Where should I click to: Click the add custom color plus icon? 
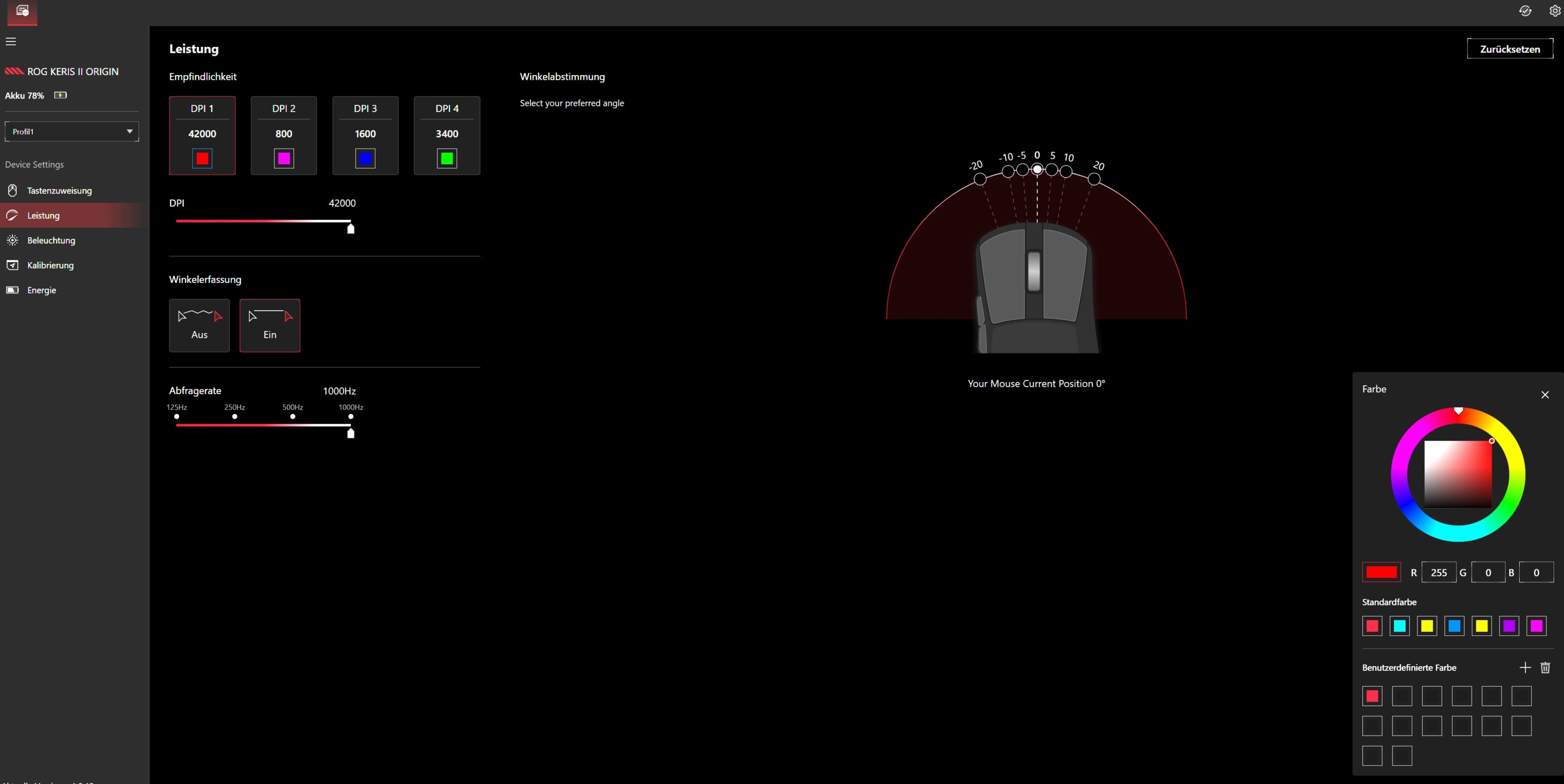coord(1524,667)
